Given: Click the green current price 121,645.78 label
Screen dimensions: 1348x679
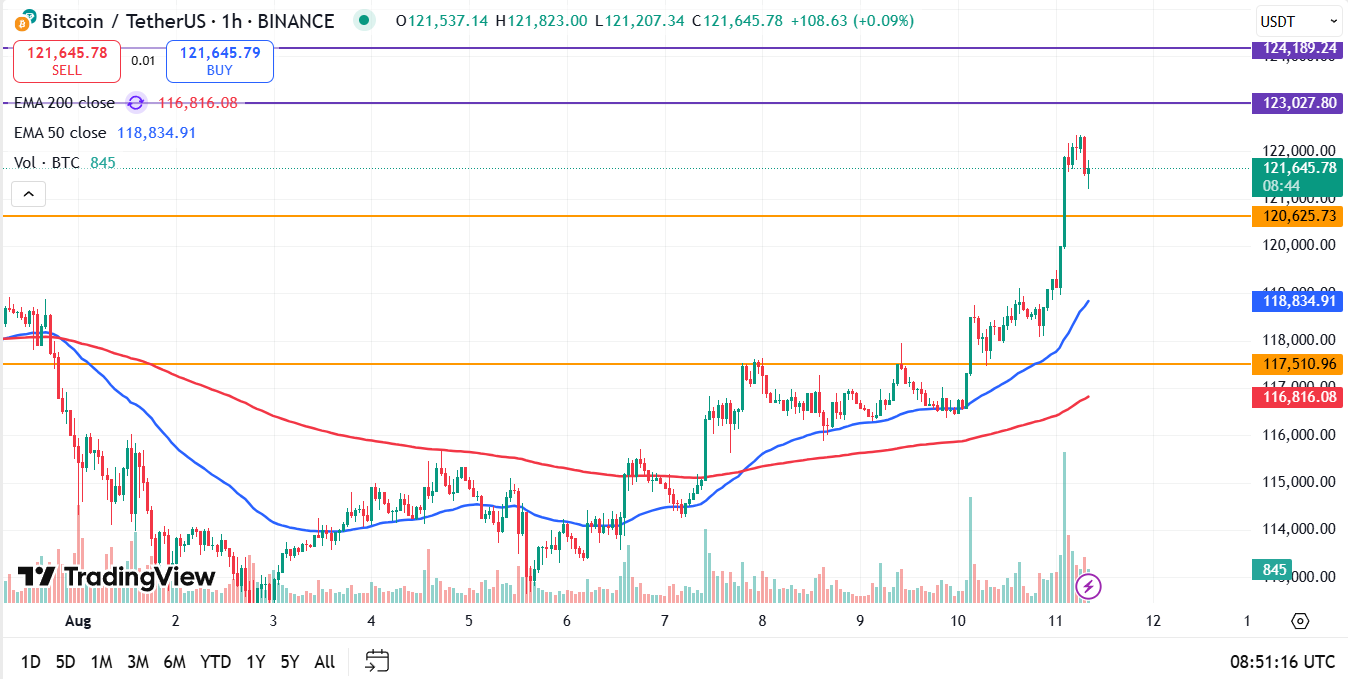Looking at the screenshot, I should [1298, 176].
